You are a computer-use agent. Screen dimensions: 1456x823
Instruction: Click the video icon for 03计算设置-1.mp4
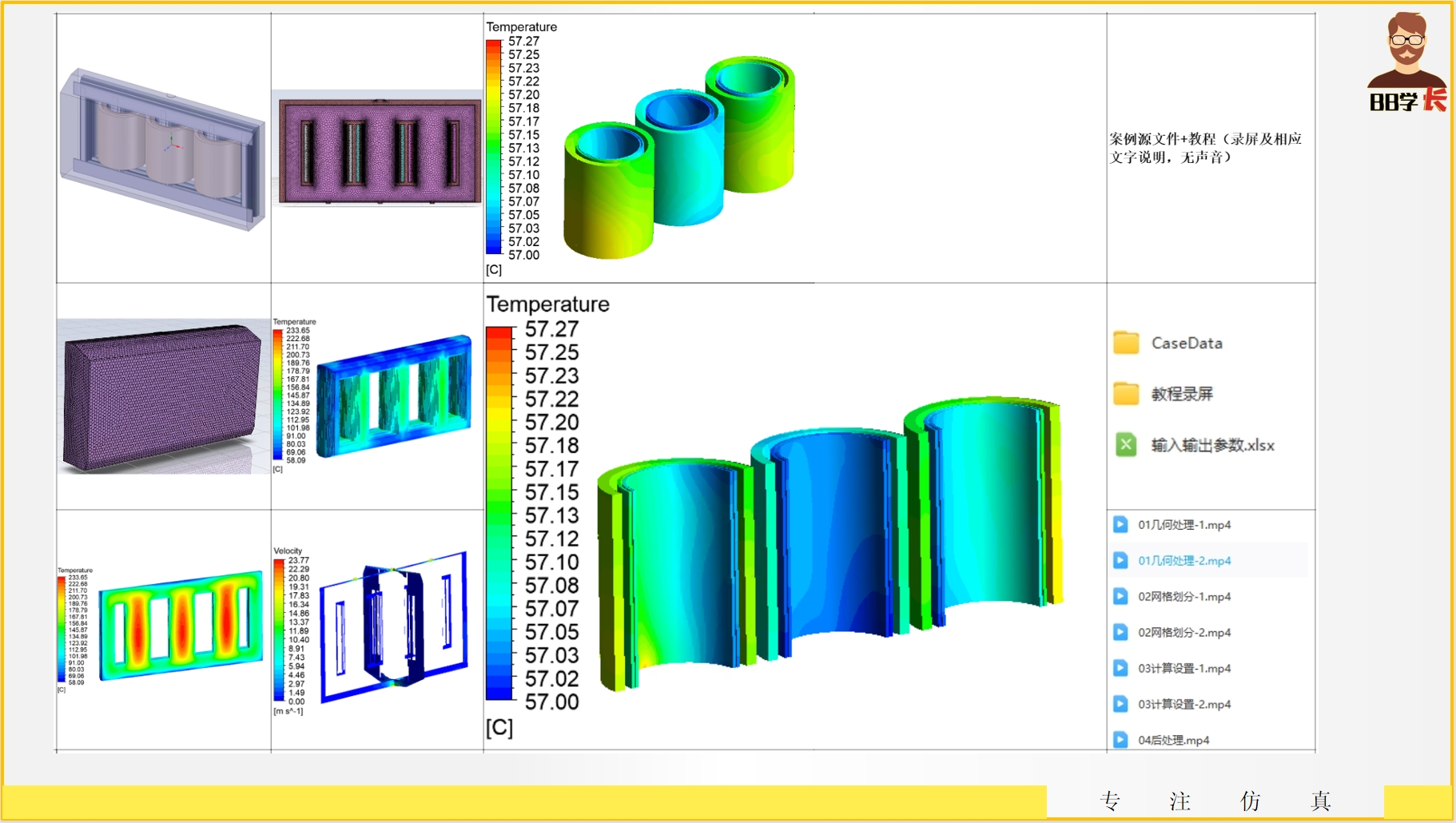(1120, 668)
